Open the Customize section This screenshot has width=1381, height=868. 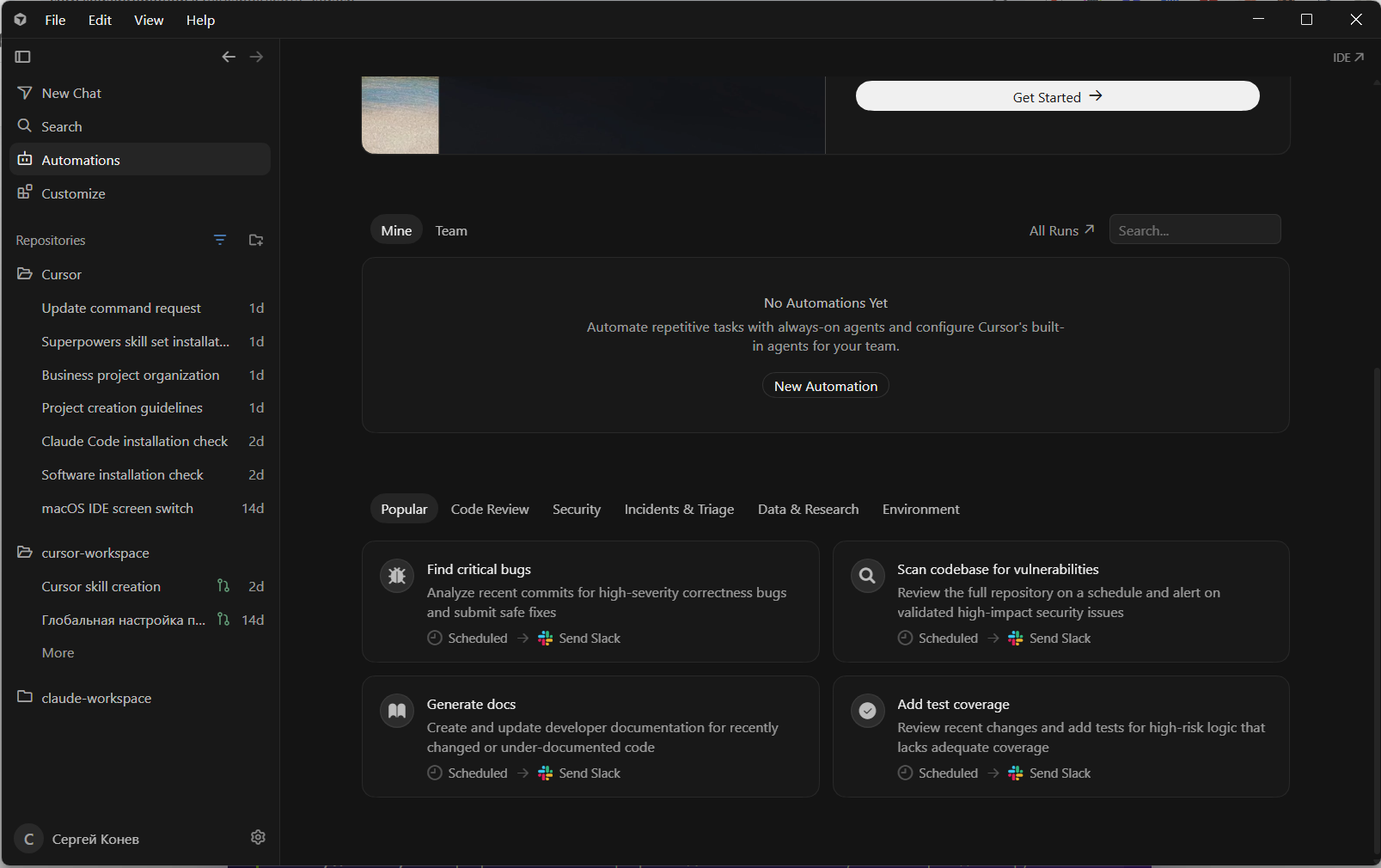tap(140, 193)
